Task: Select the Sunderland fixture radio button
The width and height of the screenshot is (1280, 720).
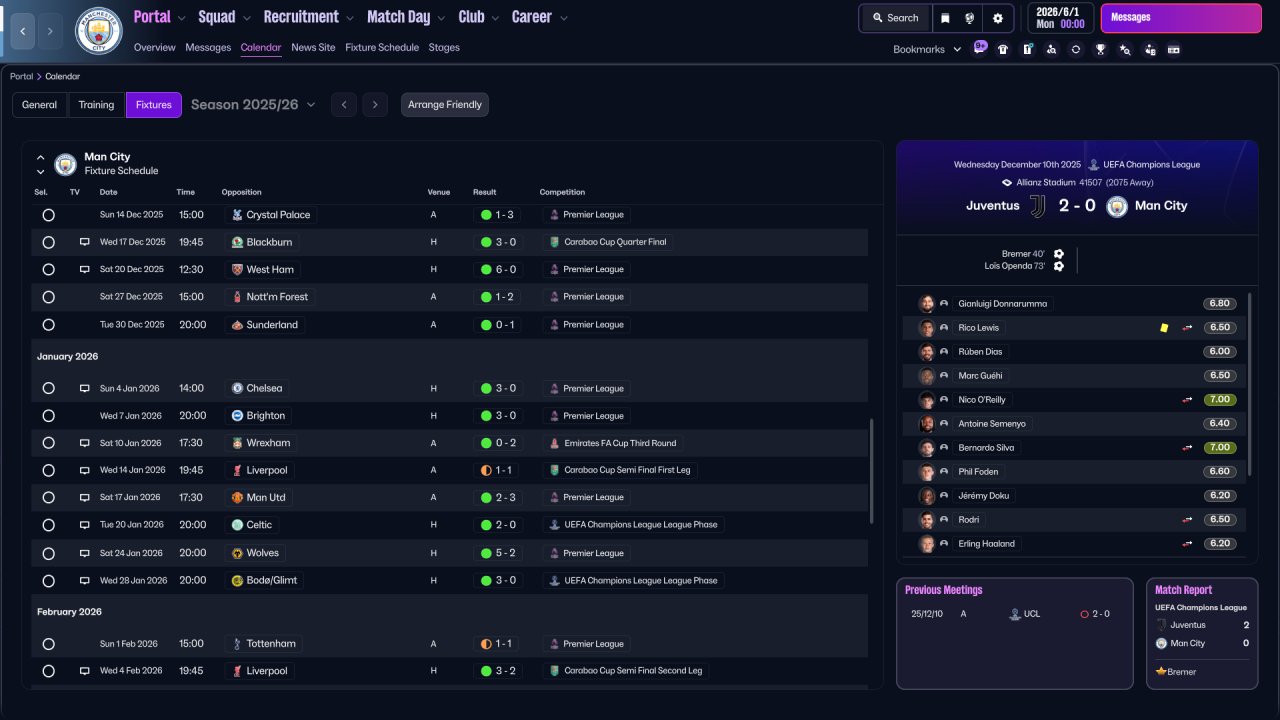Action: point(48,325)
